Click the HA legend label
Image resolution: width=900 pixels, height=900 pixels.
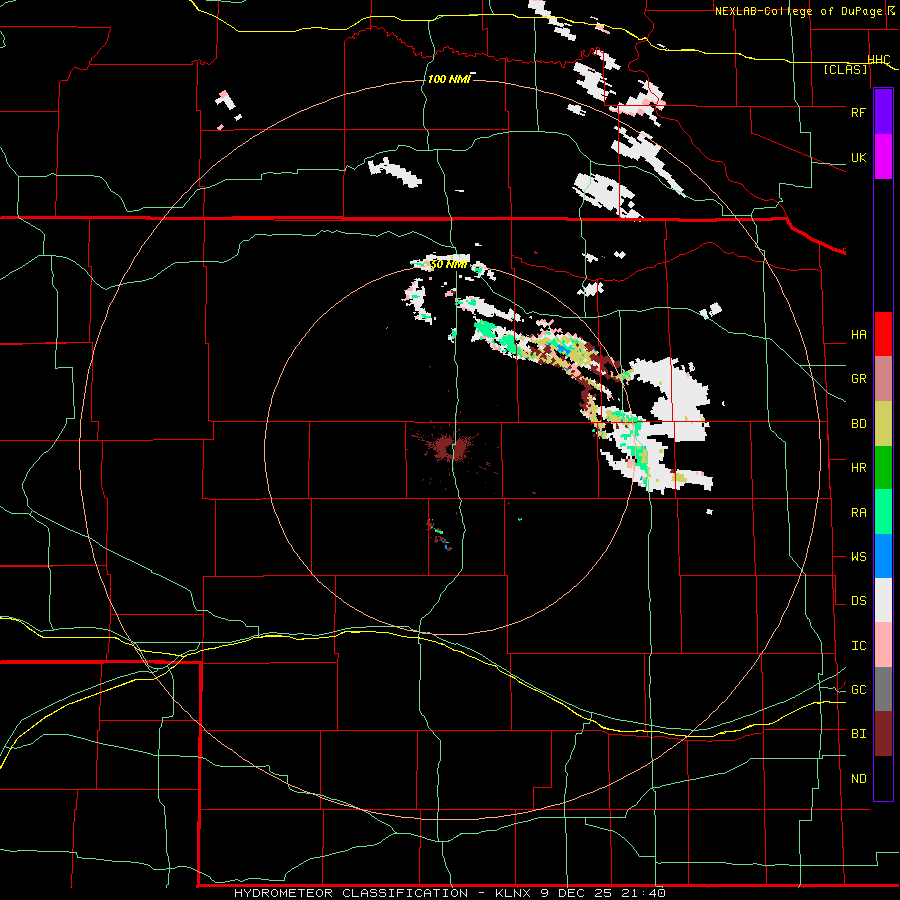(858, 335)
